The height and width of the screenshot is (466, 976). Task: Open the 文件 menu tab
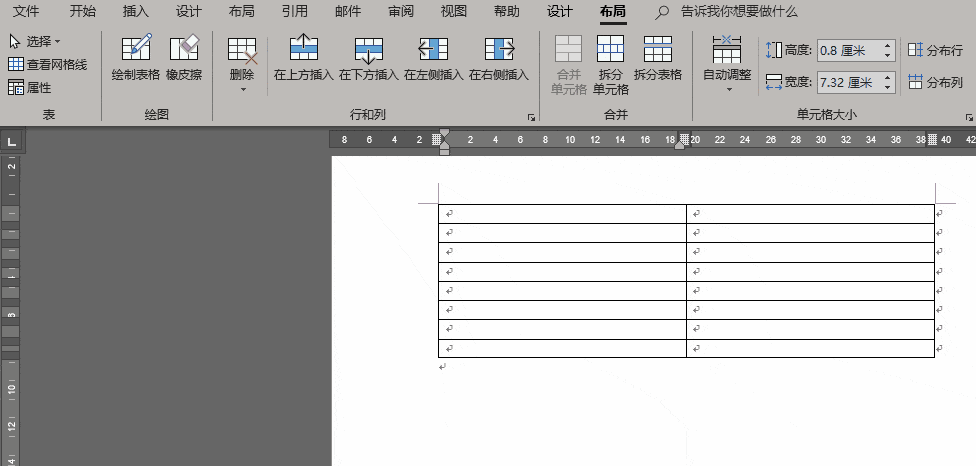tap(26, 11)
